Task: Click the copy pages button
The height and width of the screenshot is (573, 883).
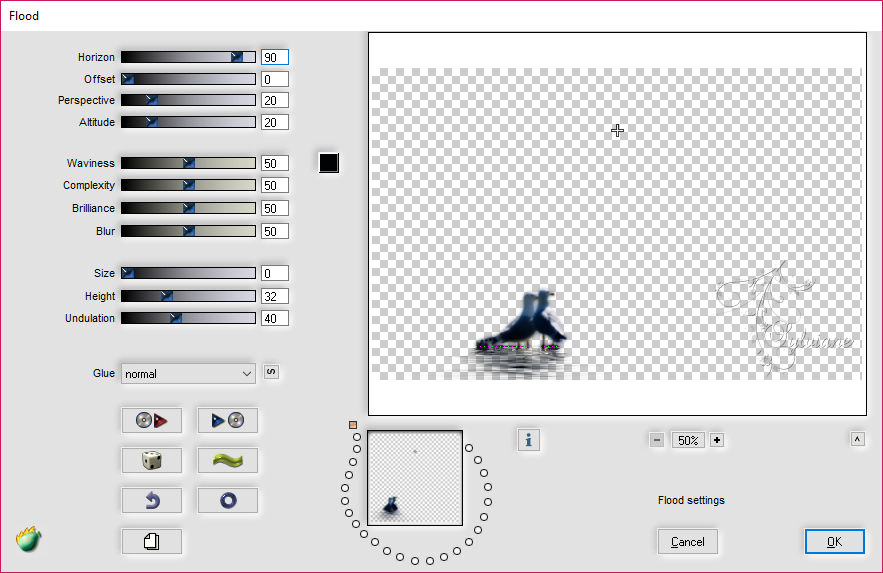Action: tap(151, 541)
